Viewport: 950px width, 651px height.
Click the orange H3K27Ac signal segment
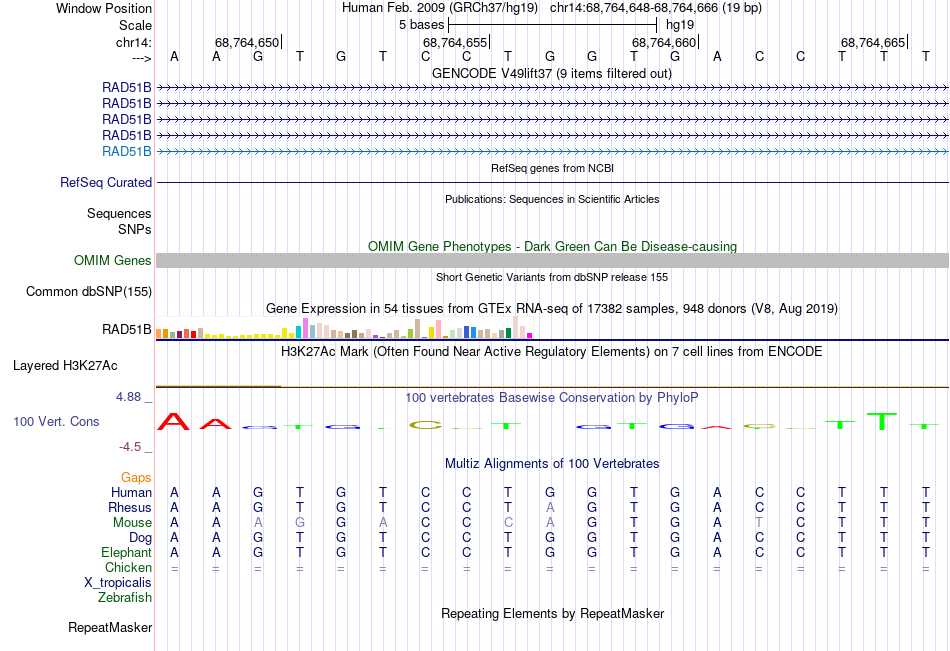coord(218,386)
